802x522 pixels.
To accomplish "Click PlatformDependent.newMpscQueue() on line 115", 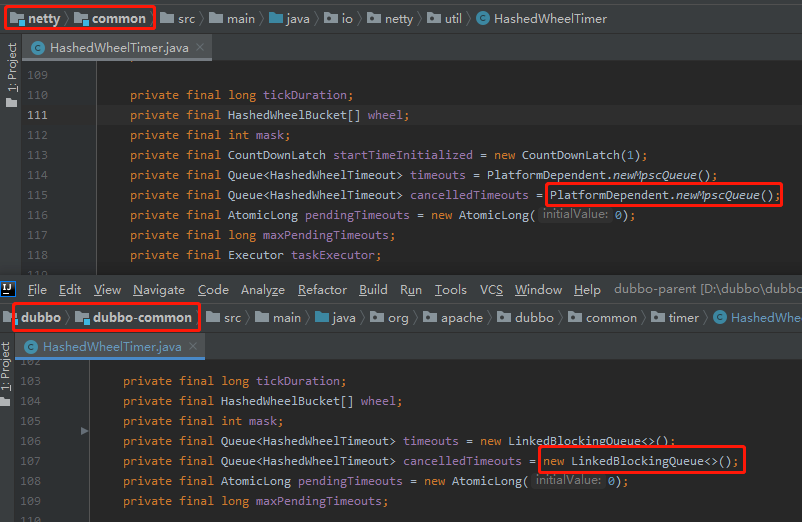I will pos(664,195).
